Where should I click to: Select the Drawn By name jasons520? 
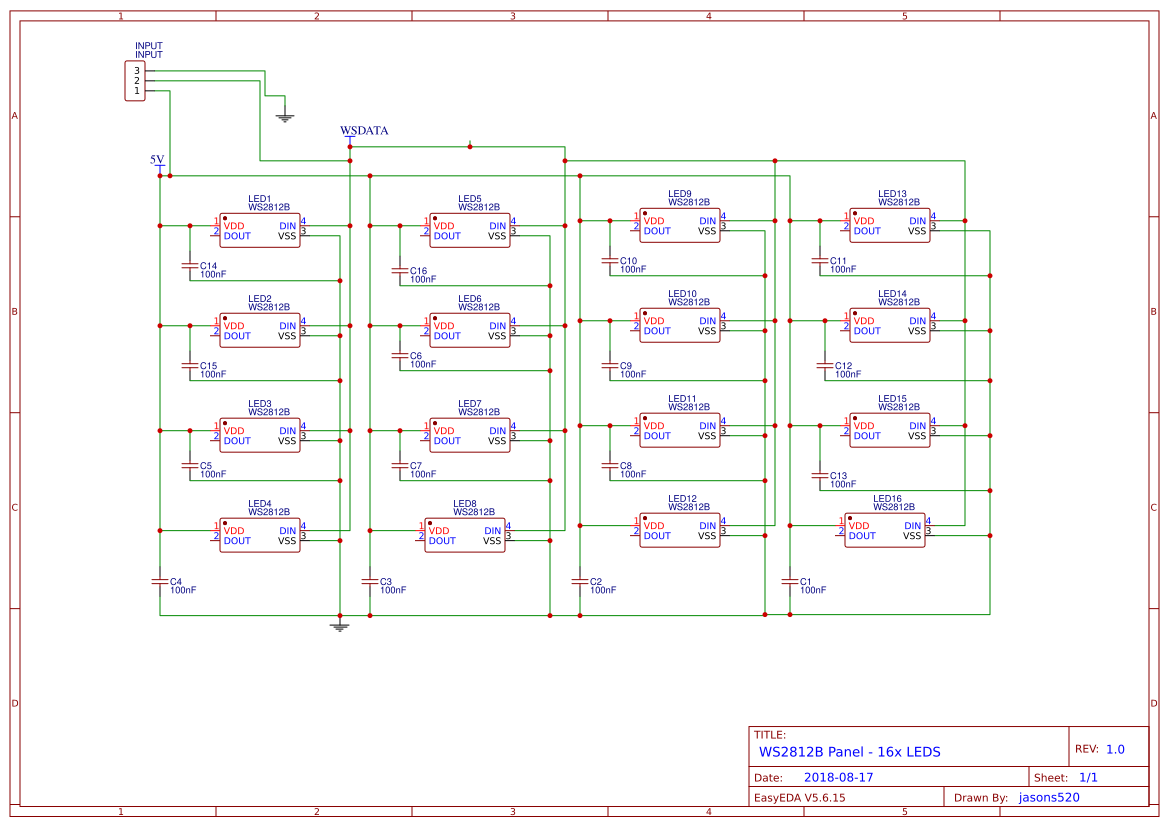(1048, 797)
